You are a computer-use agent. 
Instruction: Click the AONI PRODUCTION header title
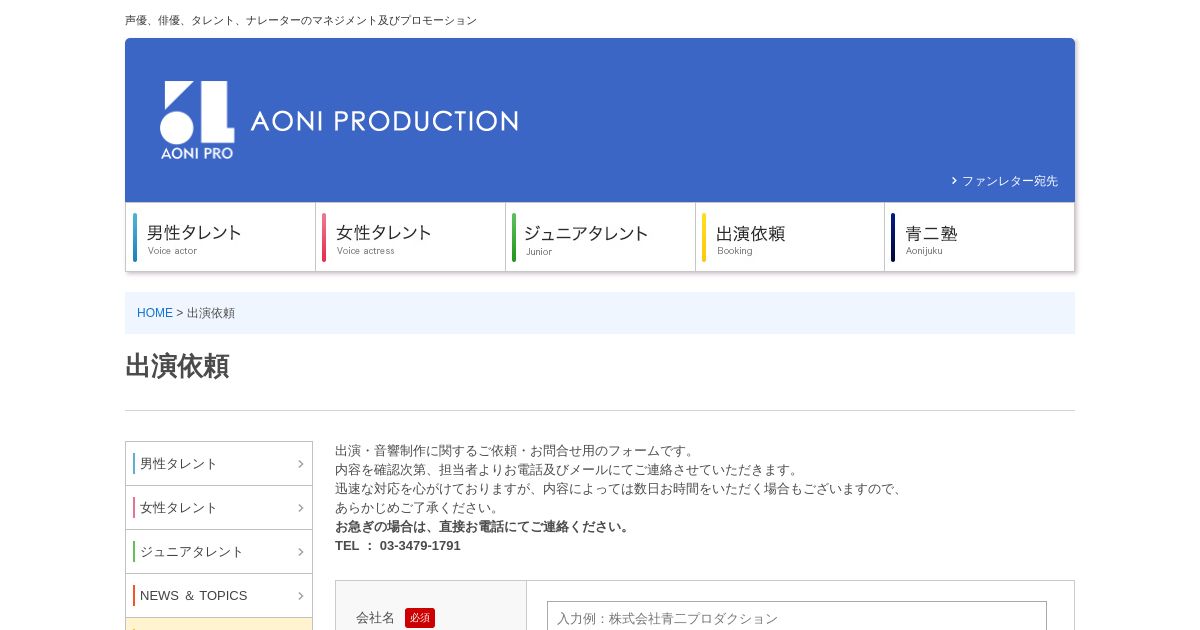tap(384, 121)
